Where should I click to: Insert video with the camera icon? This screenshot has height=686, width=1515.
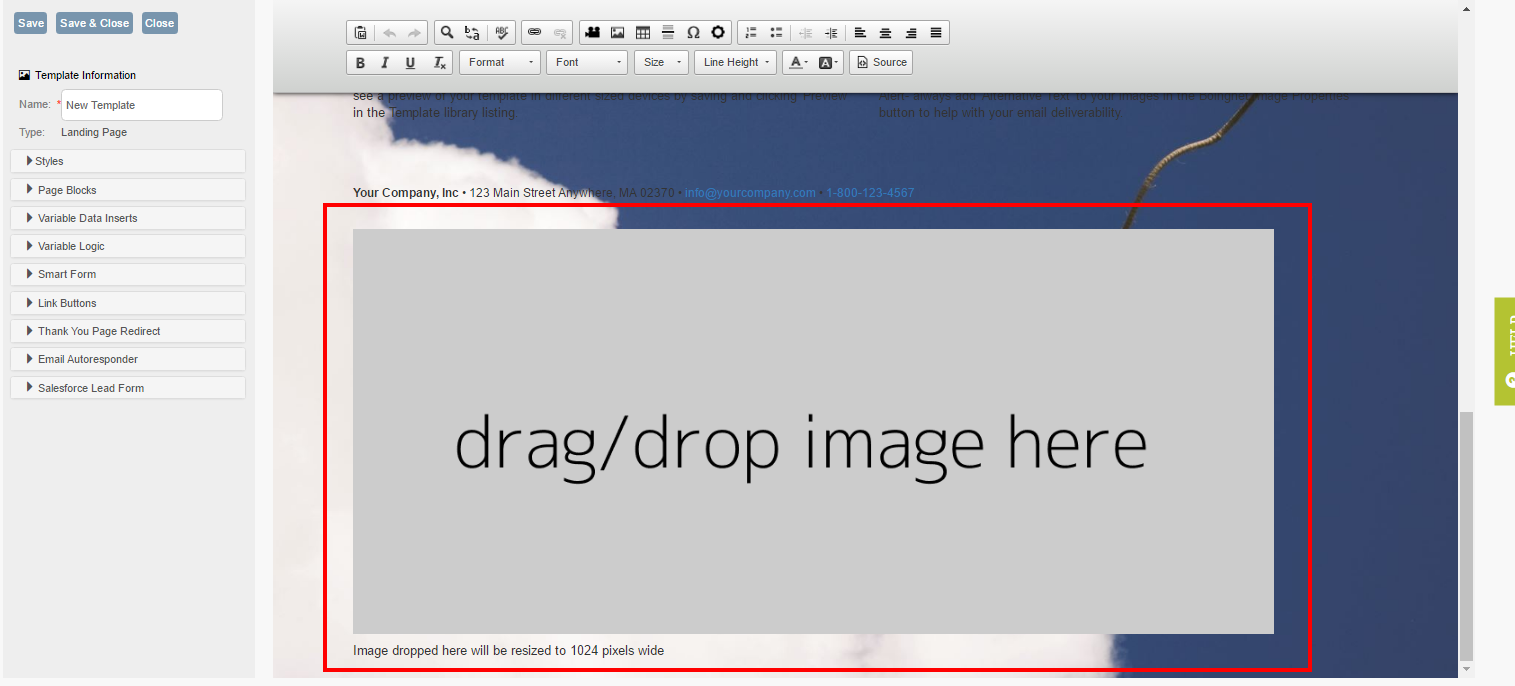click(x=592, y=33)
